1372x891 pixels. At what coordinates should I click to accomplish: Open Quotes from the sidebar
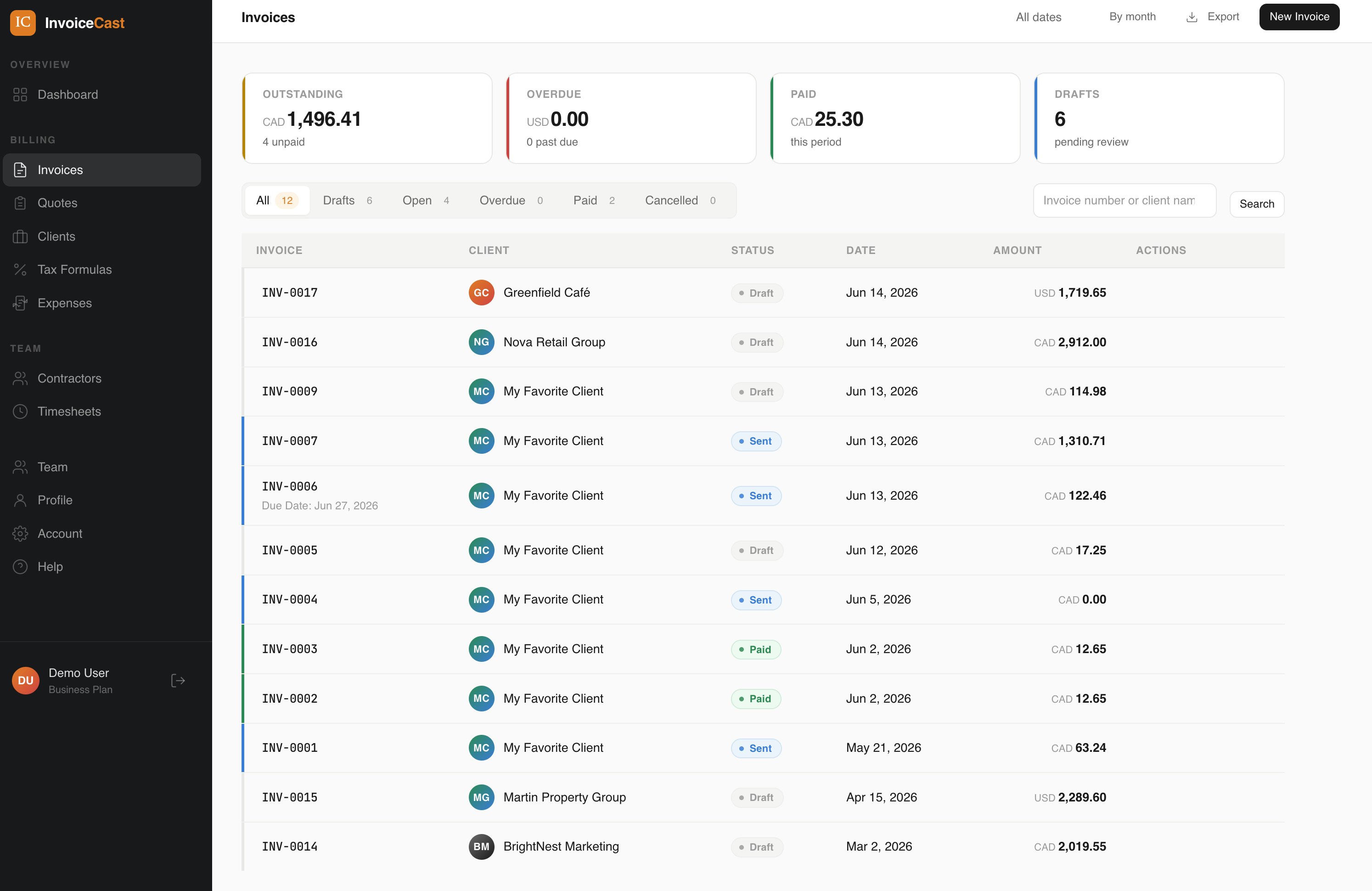(102, 203)
